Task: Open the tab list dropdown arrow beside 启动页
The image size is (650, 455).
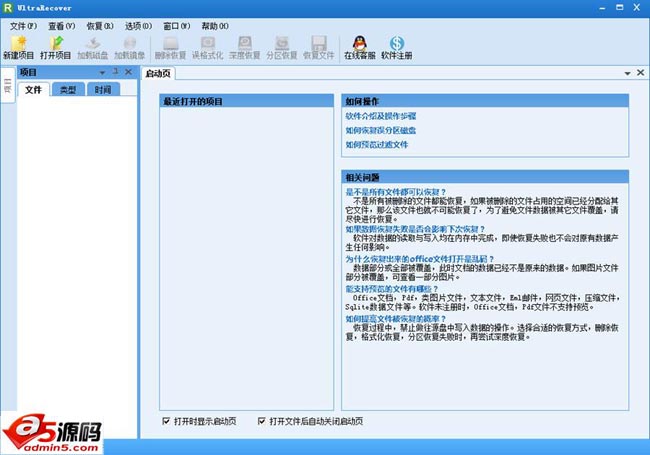Action: click(x=628, y=73)
